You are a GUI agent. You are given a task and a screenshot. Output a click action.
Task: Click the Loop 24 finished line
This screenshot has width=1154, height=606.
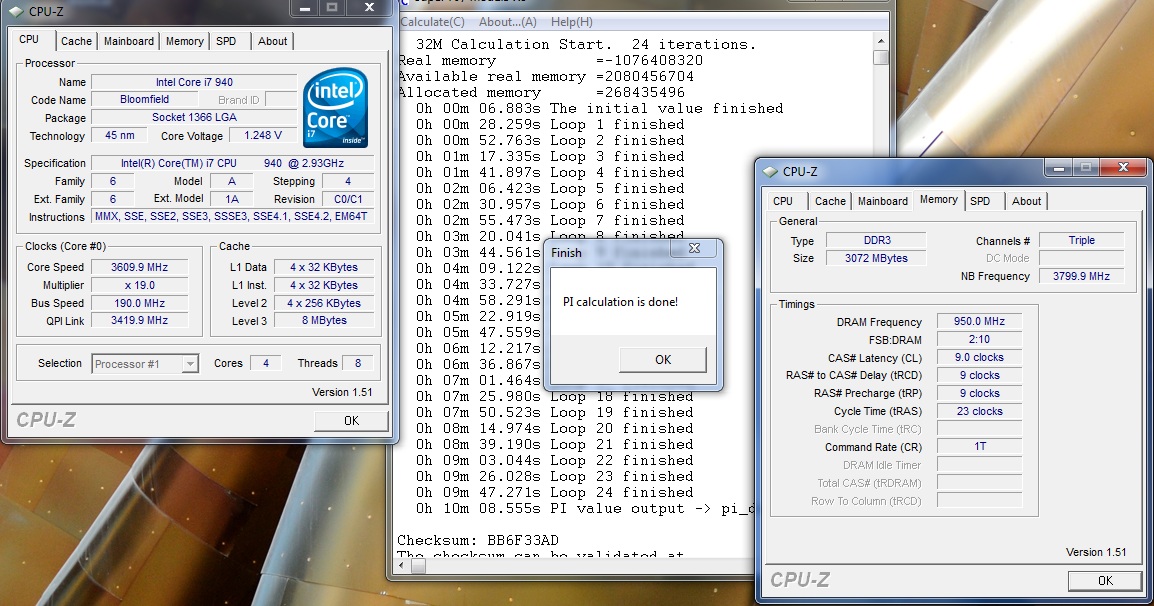pyautogui.click(x=554, y=493)
